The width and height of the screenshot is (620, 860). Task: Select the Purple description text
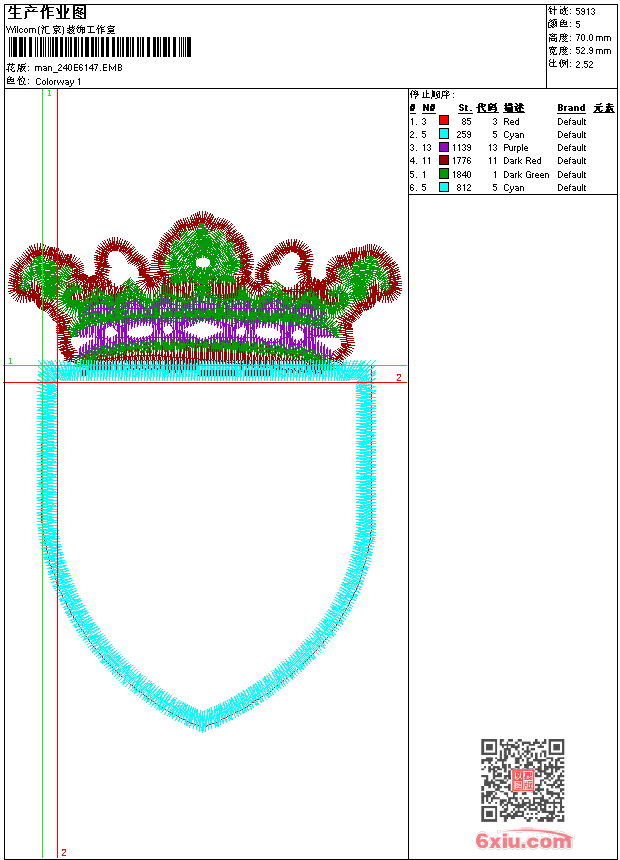[516, 148]
